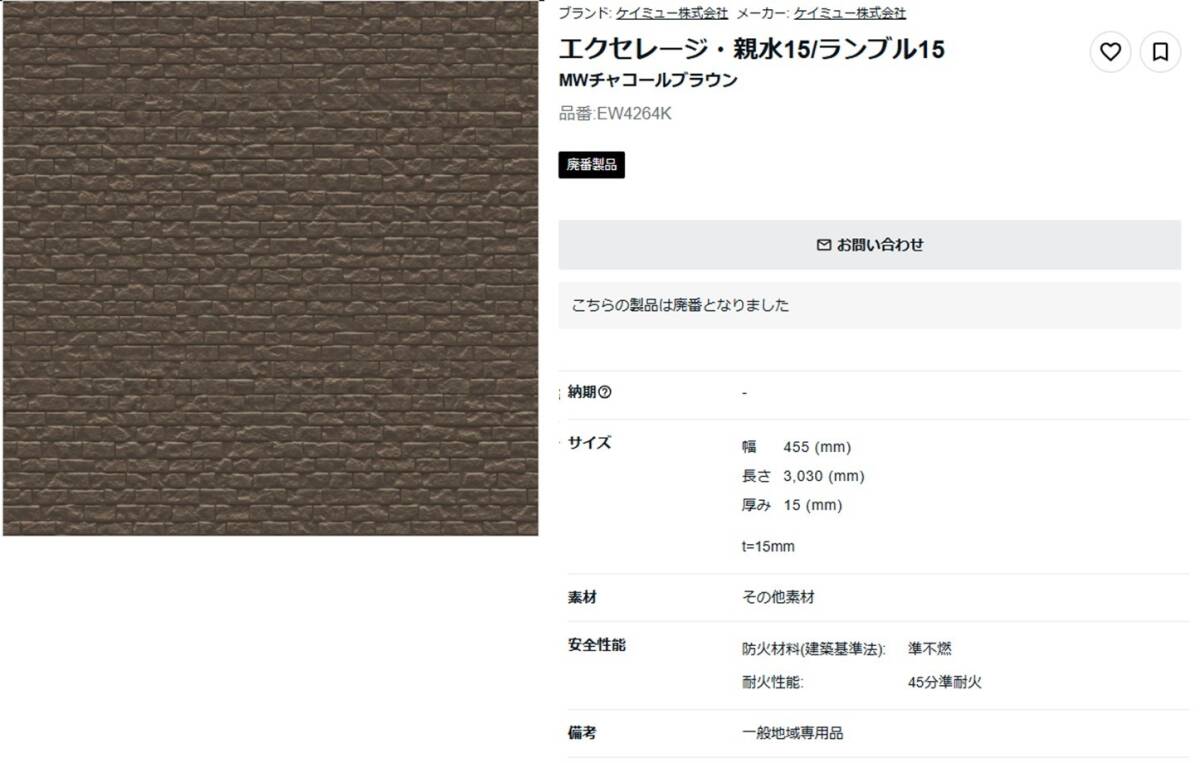This screenshot has height=763, width=1200.
Task: Click the お問い合わせ inquiry button
Action: click(x=869, y=245)
